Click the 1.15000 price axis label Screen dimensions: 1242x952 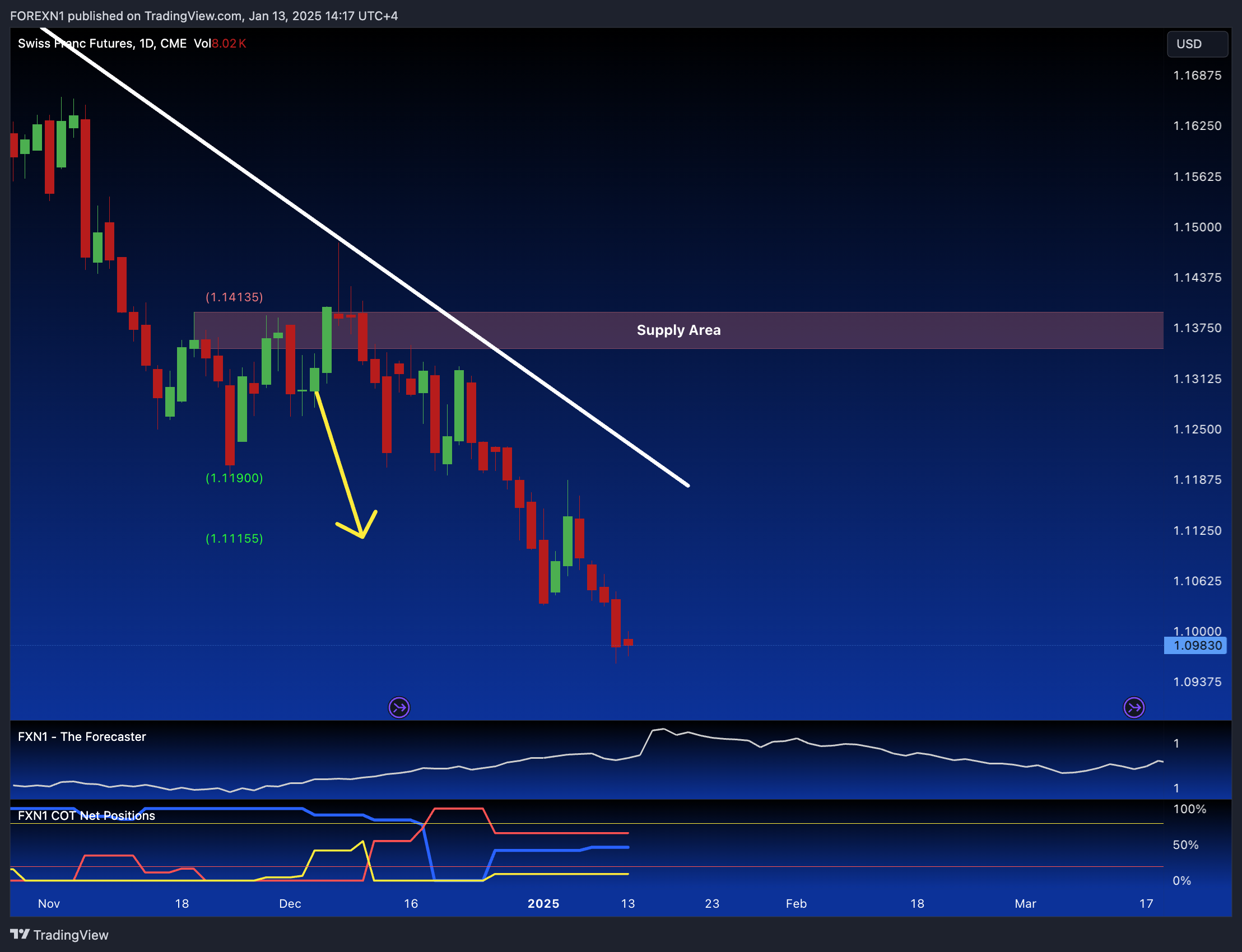click(1197, 227)
